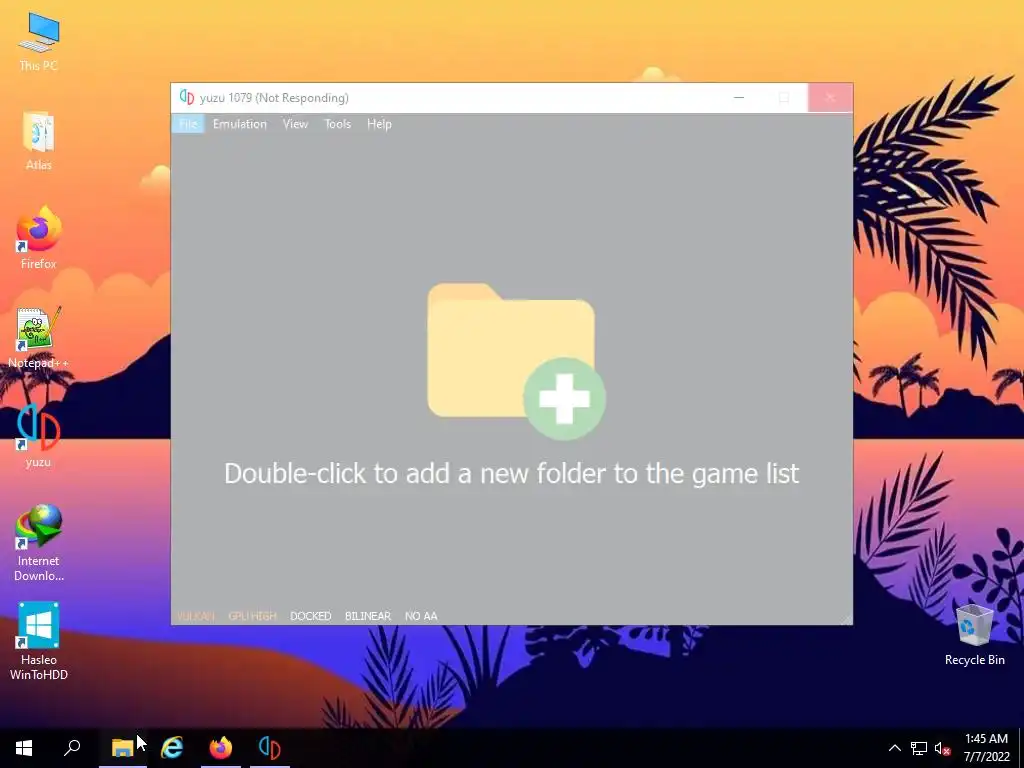The width and height of the screenshot is (1024, 768).
Task: Toggle the NO AA anti-aliasing button
Action: click(421, 616)
